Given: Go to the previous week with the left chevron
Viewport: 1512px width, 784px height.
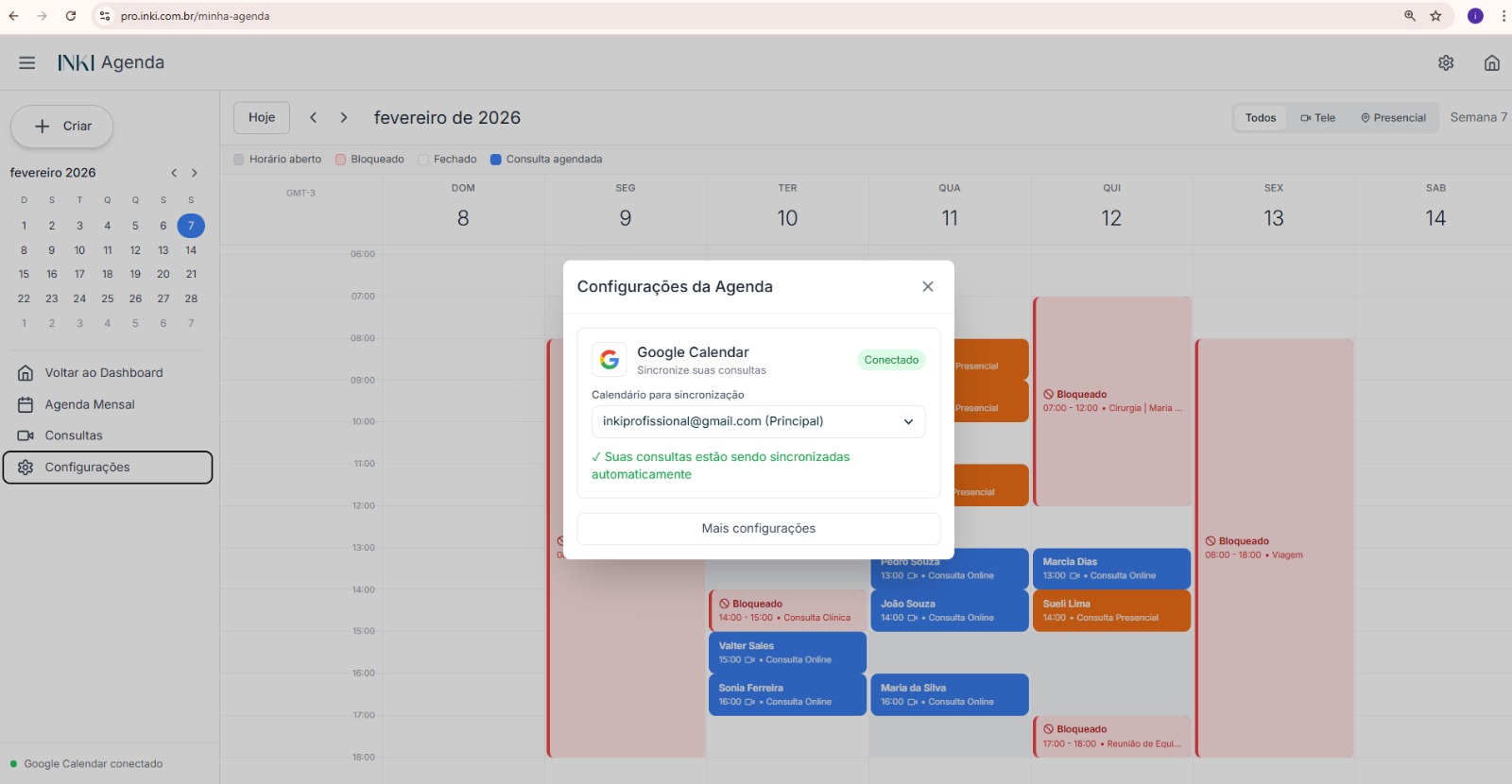Looking at the screenshot, I should (x=313, y=117).
